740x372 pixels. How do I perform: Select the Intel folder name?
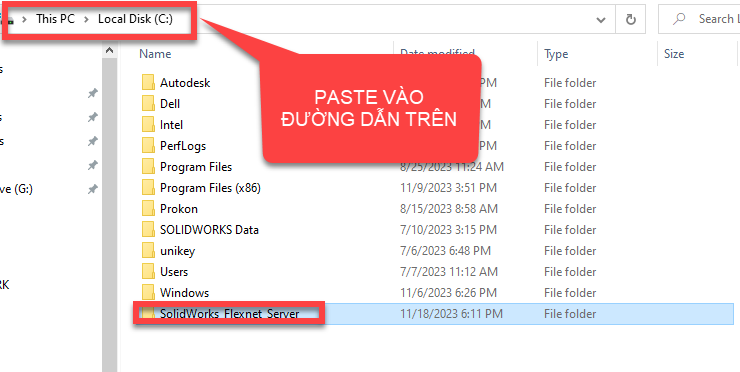click(171, 125)
